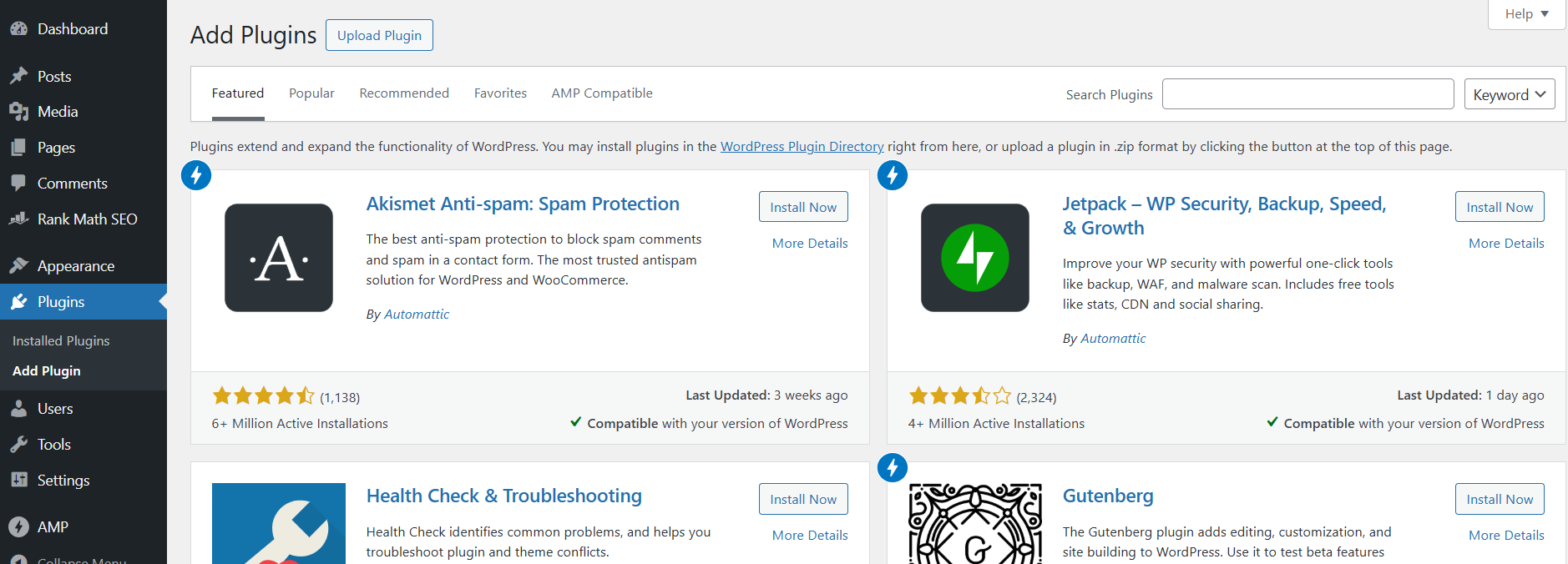Screen dimensions: 1568x564
Task: Click the Comments speech bubble icon
Action: [x=18, y=184]
